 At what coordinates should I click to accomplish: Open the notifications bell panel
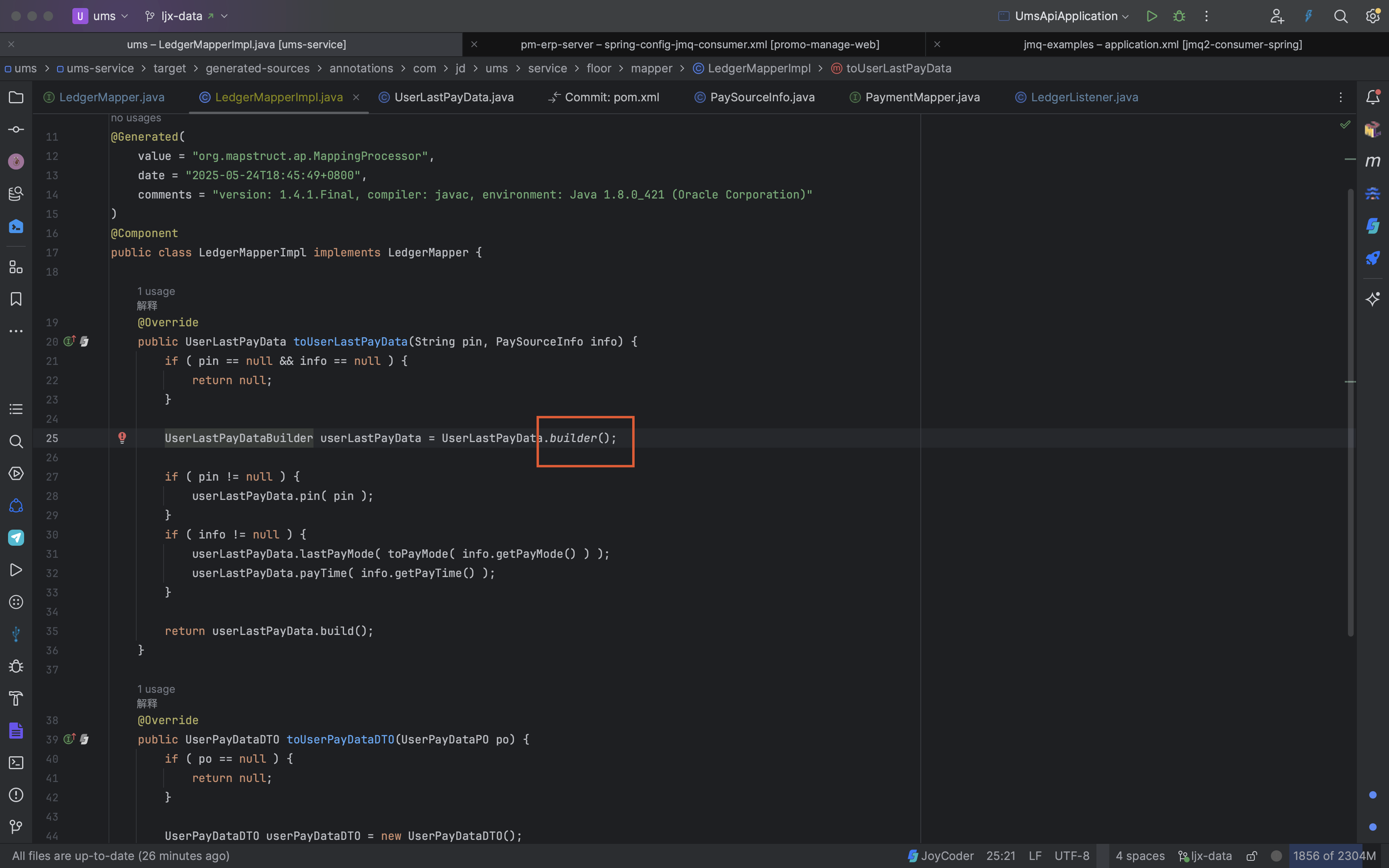tap(1373, 96)
